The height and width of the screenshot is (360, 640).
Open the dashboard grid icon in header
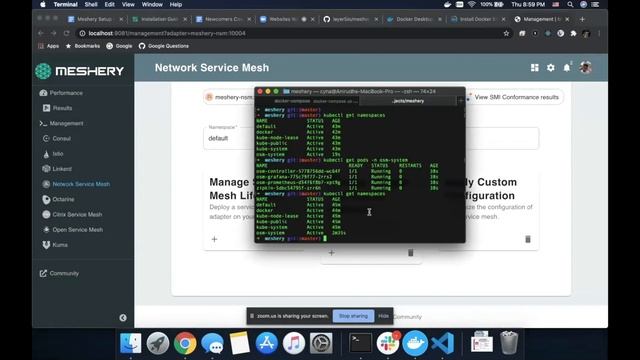[x=535, y=68]
